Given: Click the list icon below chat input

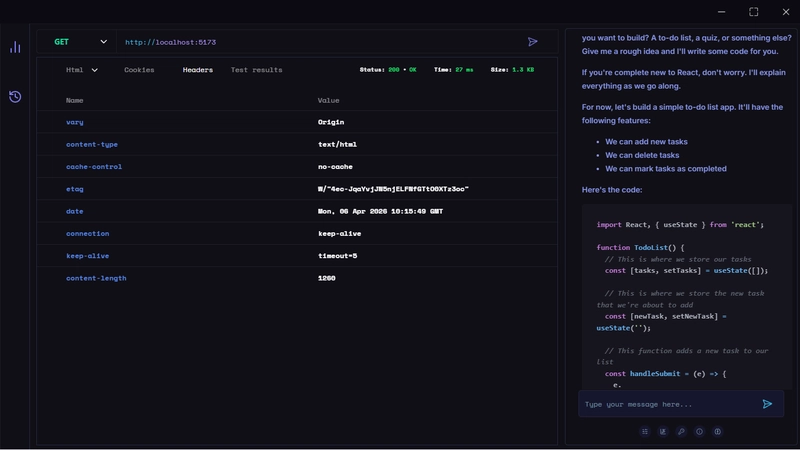Looking at the screenshot, I should (x=645, y=432).
